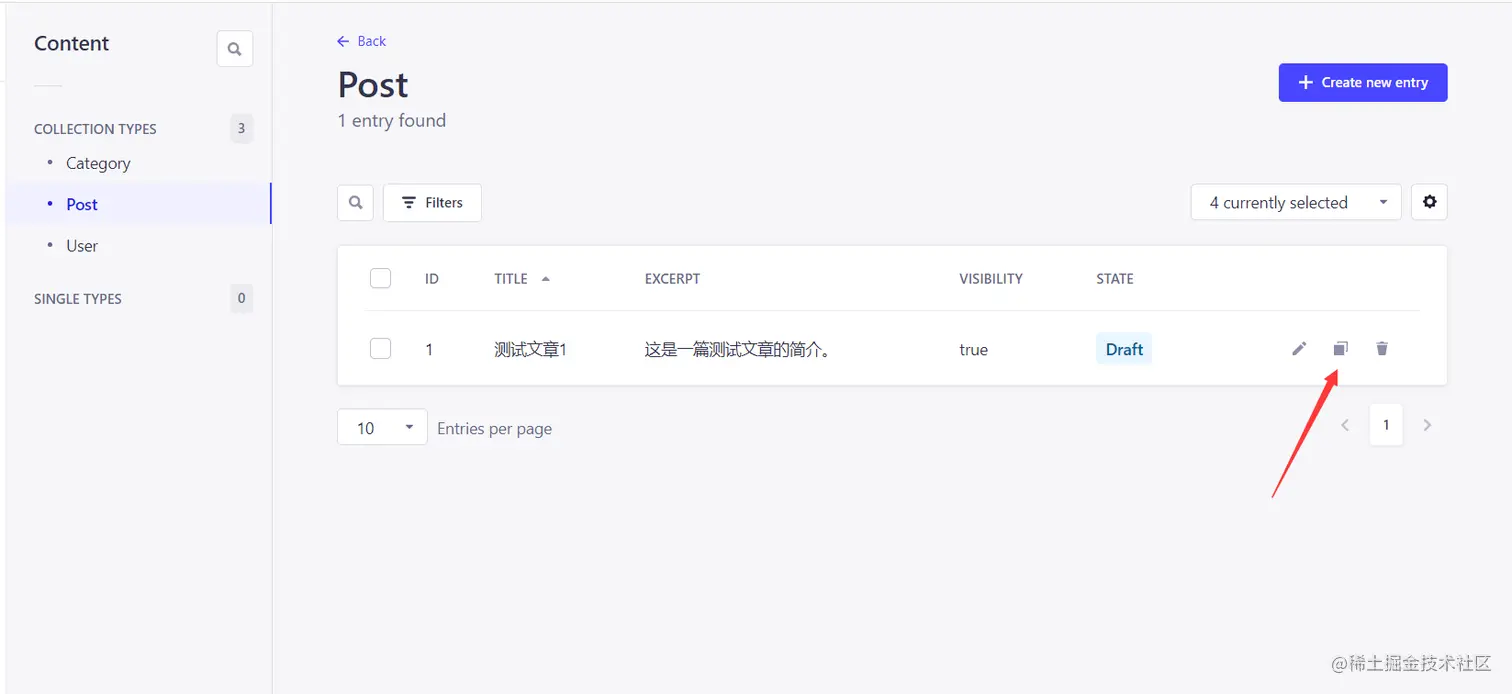The width and height of the screenshot is (1512, 694).
Task: Duplicate the 测试文章1 entry
Action: (x=1340, y=348)
